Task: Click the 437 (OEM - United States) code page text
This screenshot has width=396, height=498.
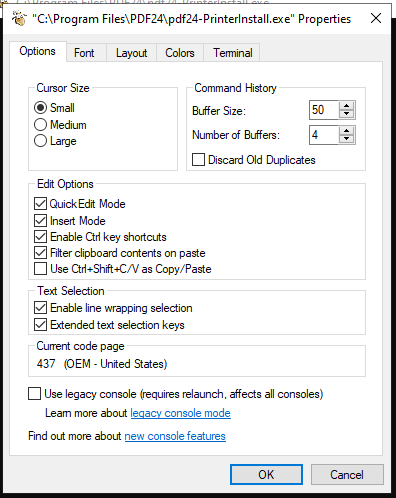Action: (102, 364)
